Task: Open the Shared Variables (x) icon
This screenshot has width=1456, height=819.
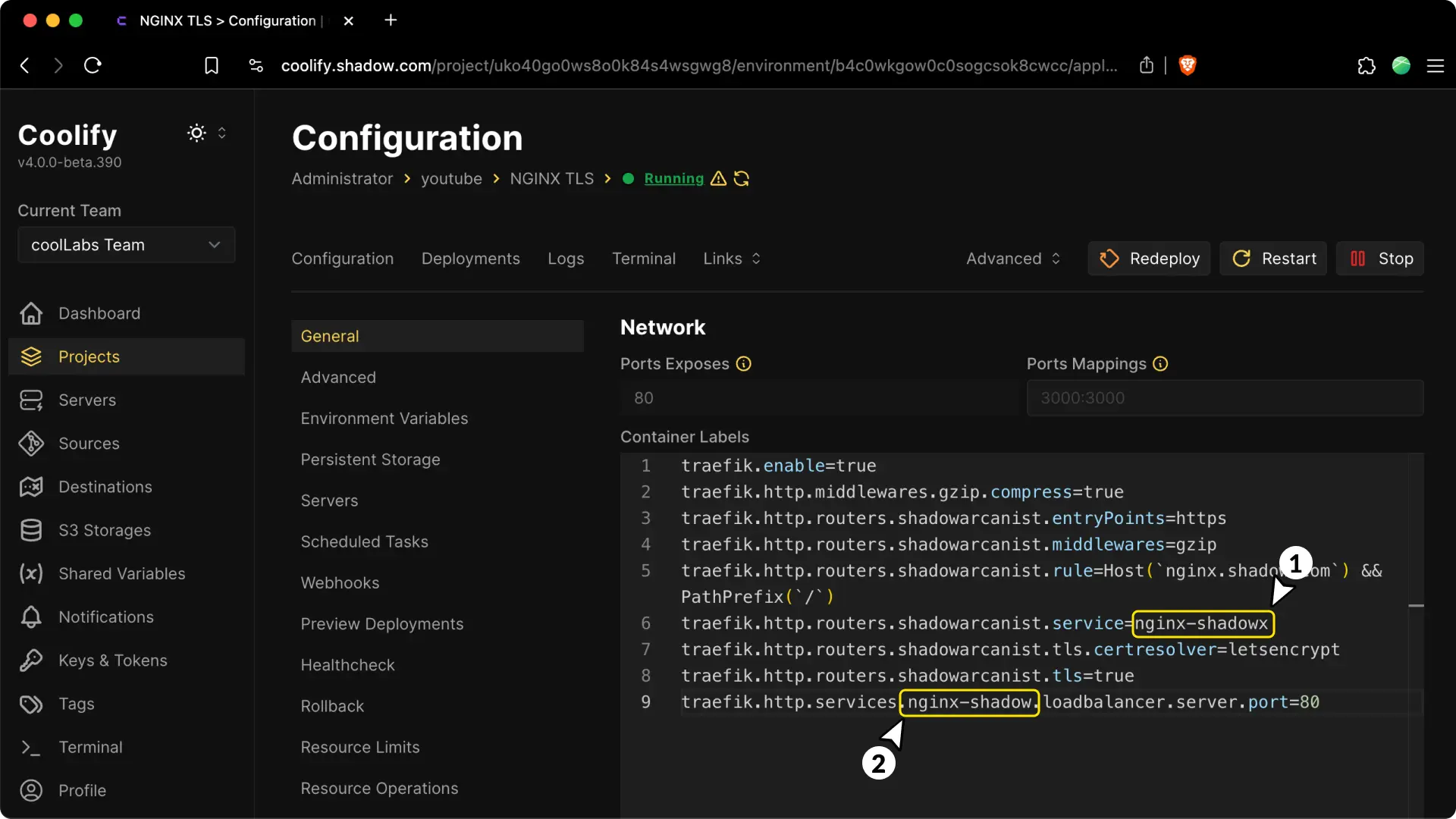Action: [x=31, y=573]
